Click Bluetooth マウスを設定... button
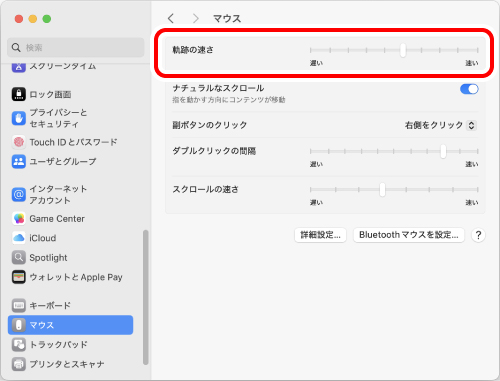The width and height of the screenshot is (500, 381). (409, 235)
